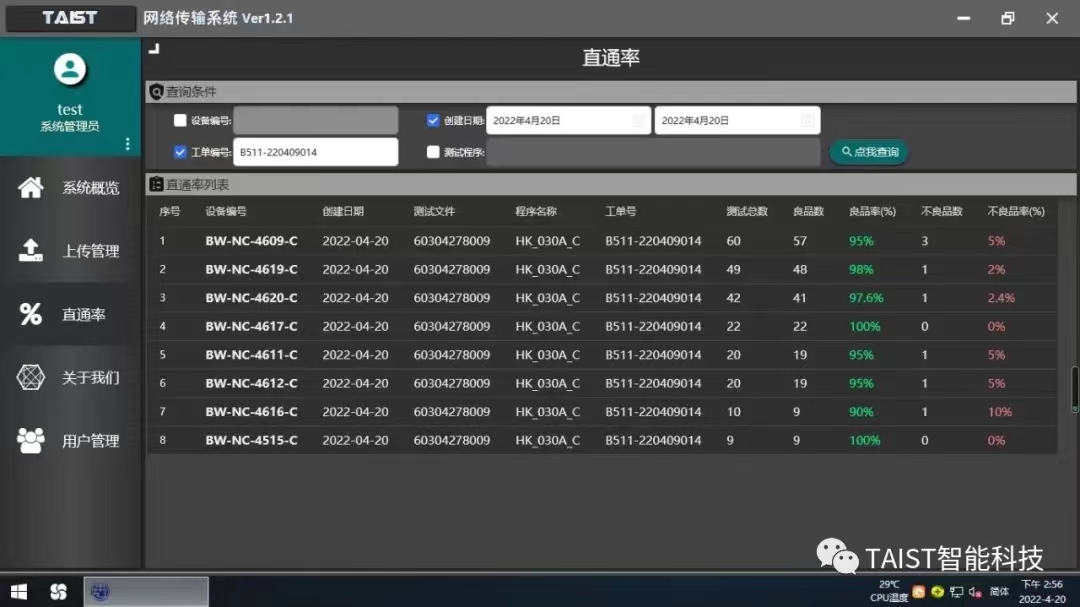Sort by 程序名称 column header
Screen dimensions: 1080x607
click(x=536, y=212)
